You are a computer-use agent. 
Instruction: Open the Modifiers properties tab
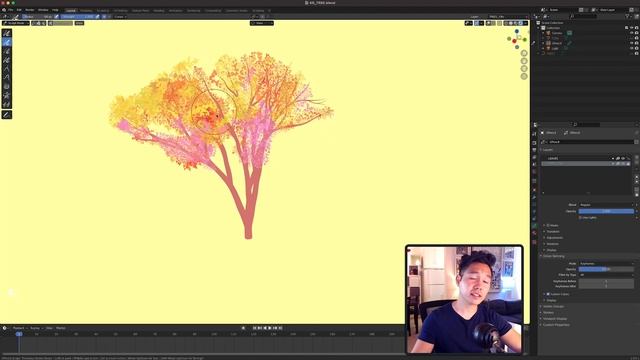534,197
